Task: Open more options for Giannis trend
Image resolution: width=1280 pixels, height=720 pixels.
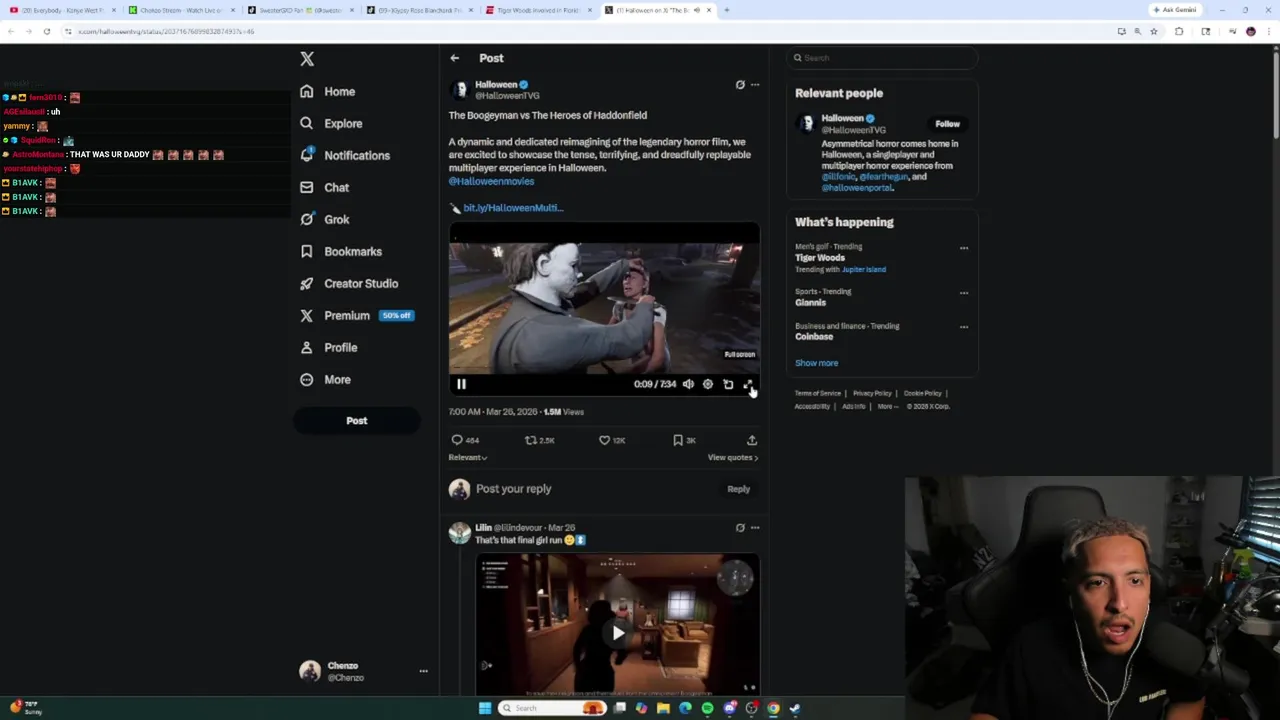Action: 964,293
